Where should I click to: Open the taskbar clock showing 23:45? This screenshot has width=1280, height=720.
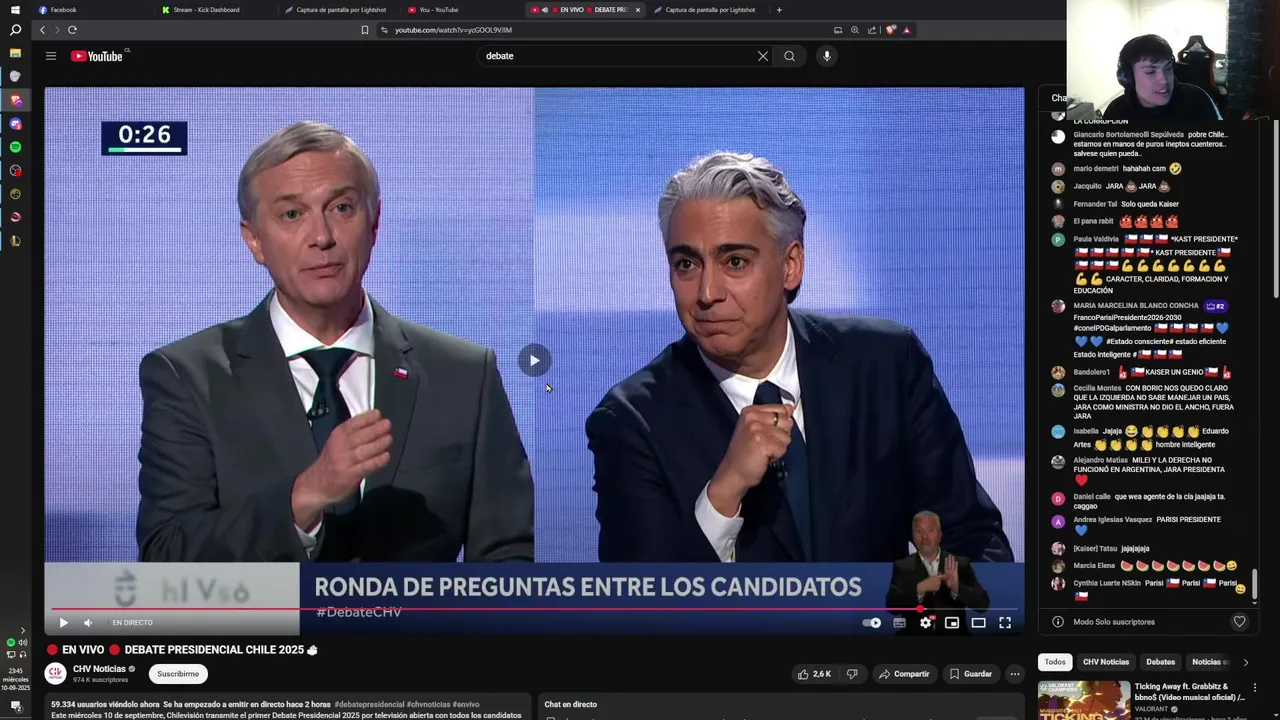(15, 679)
